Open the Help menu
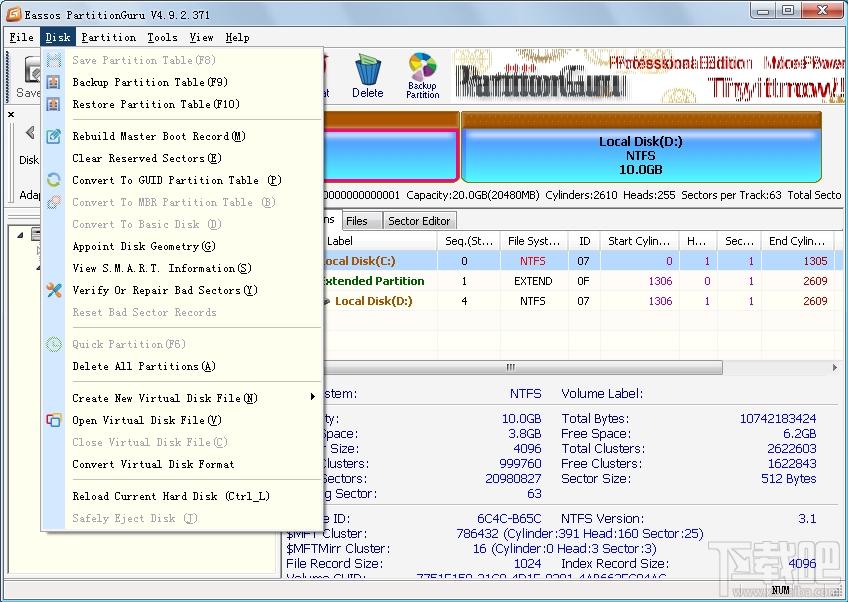Viewport: 848px width, 602px height. click(237, 37)
